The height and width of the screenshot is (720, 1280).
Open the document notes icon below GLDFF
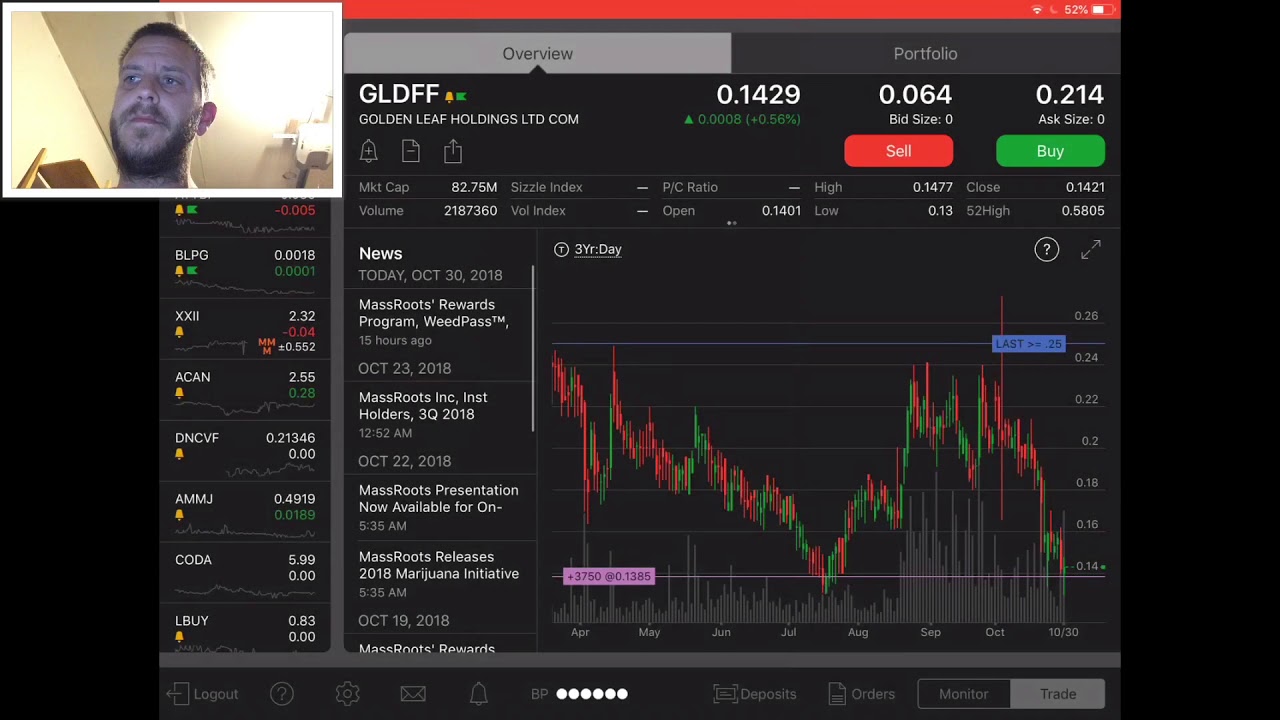click(410, 151)
